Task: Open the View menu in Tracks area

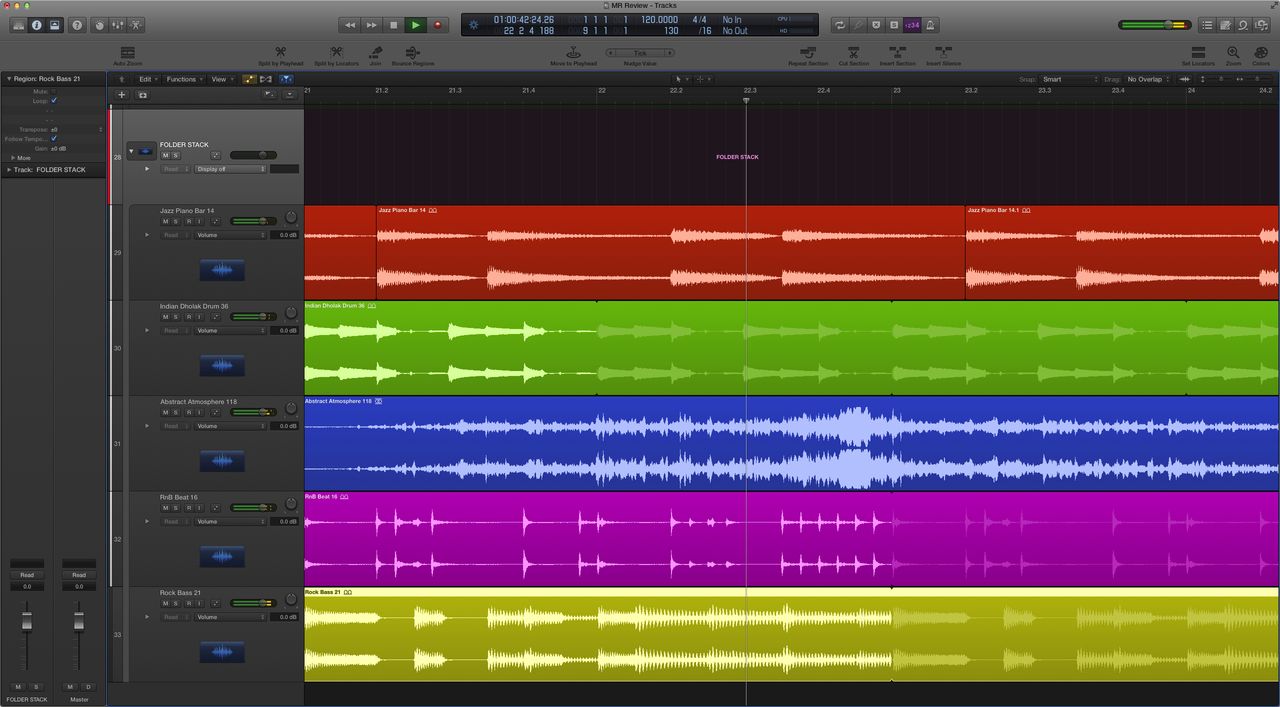Action: point(221,79)
